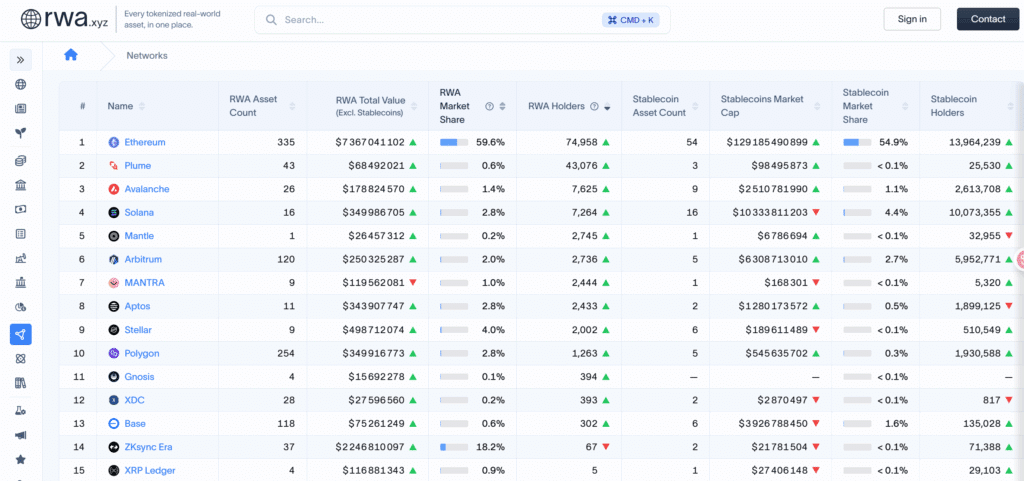1024x481 pixels.
Task: Open the list sheet icon in the sidebar
Action: coord(20,234)
